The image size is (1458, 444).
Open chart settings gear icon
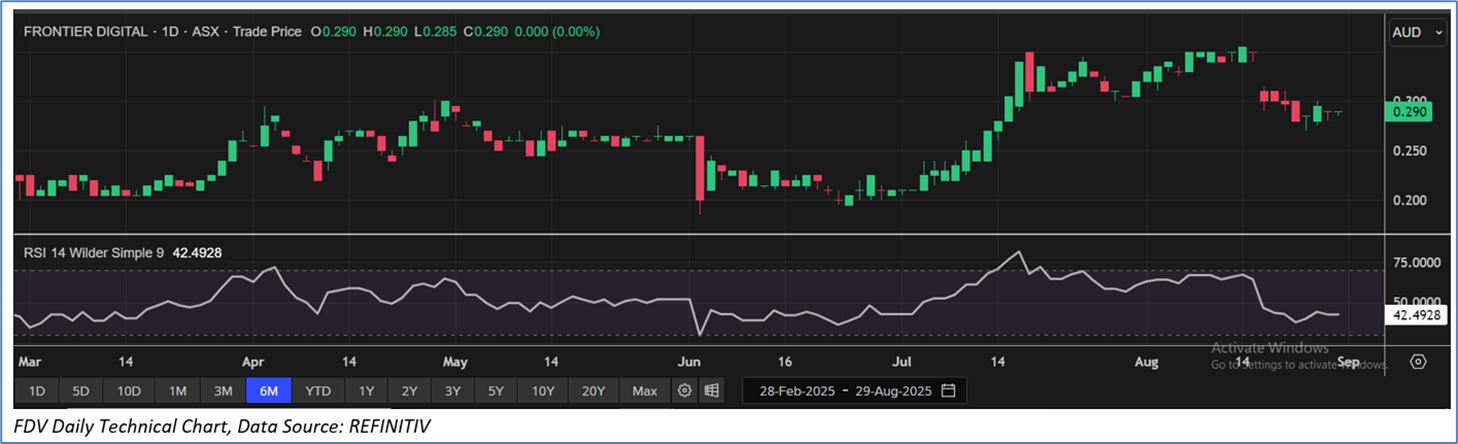685,390
